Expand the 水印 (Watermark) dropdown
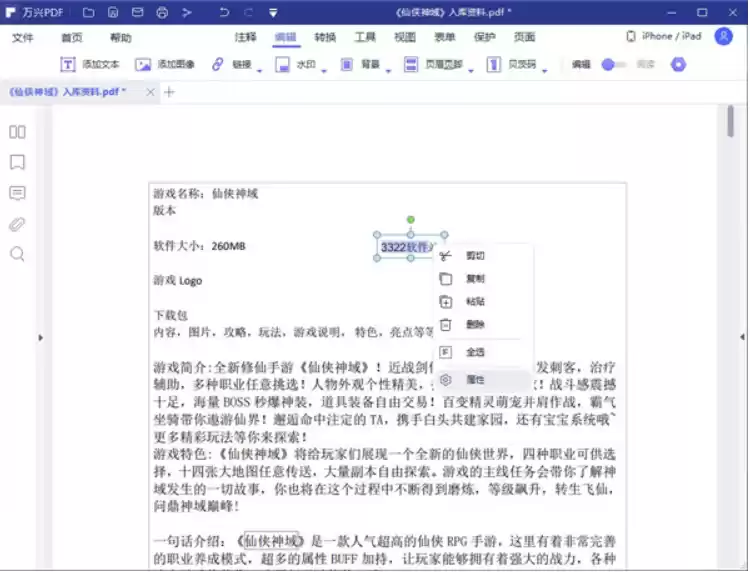The image size is (750, 572). [324, 69]
